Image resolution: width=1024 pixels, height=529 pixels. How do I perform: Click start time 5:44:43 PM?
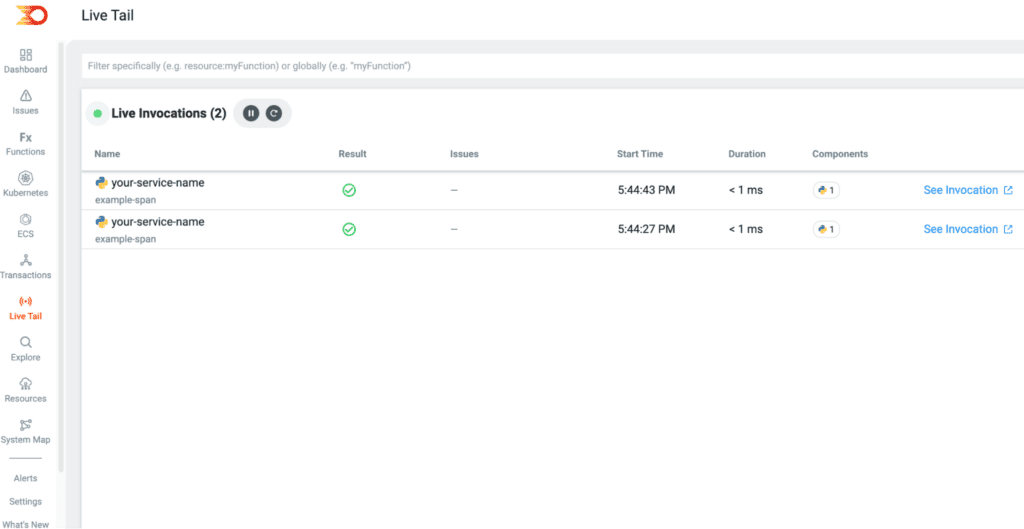(x=647, y=190)
